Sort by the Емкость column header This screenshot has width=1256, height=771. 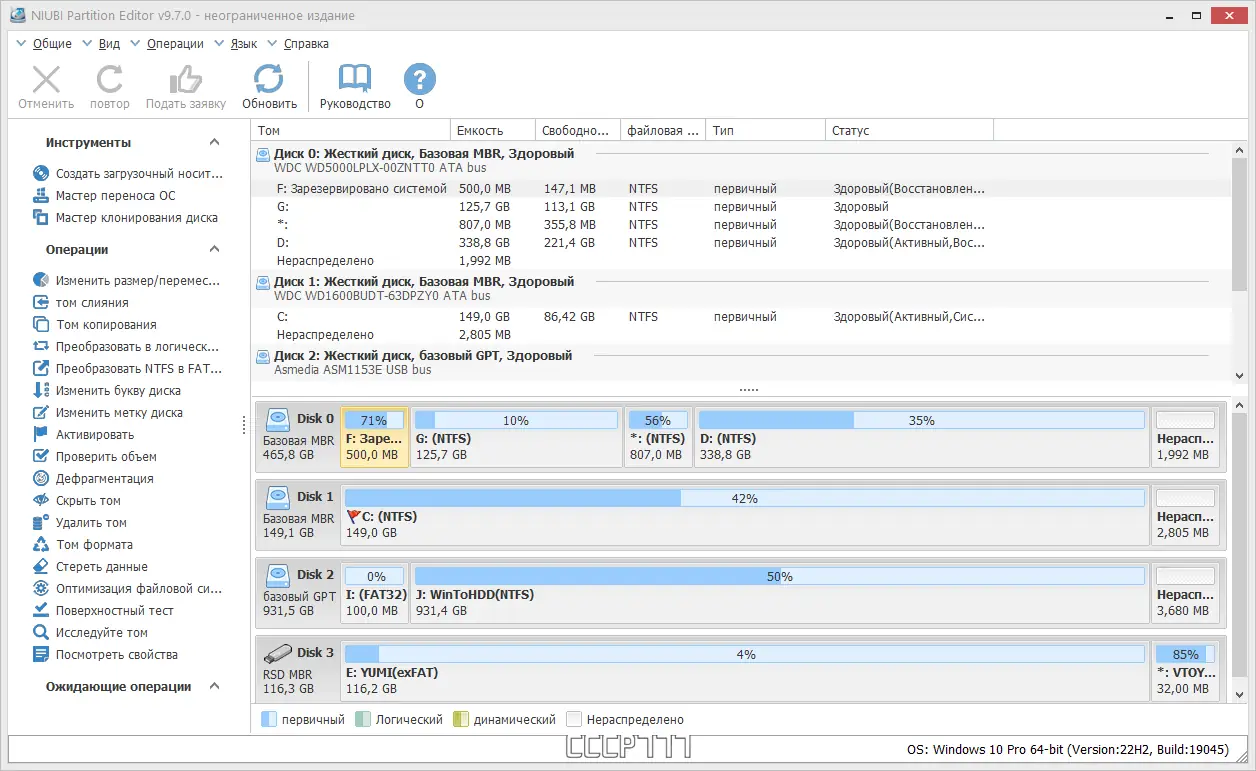(x=493, y=130)
